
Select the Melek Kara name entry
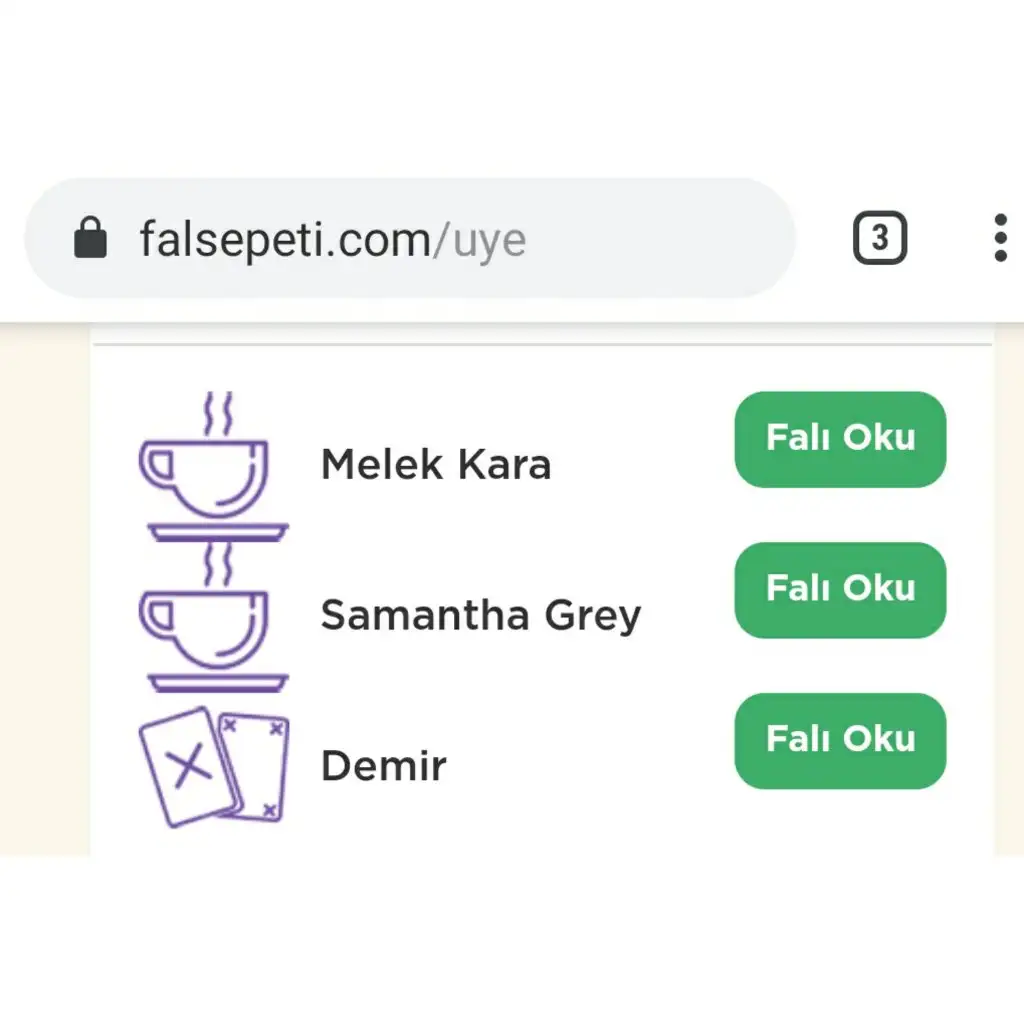pyautogui.click(x=436, y=465)
